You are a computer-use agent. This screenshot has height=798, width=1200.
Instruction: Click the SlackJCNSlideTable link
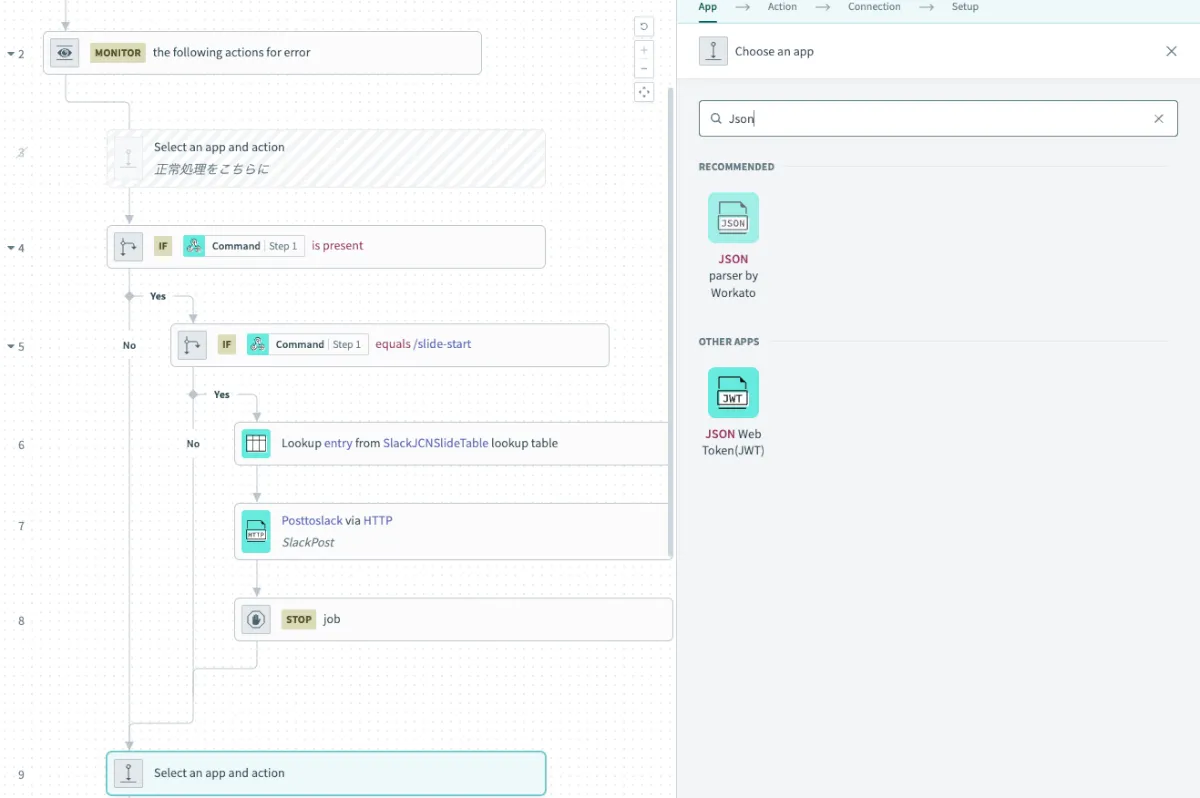[x=436, y=443]
